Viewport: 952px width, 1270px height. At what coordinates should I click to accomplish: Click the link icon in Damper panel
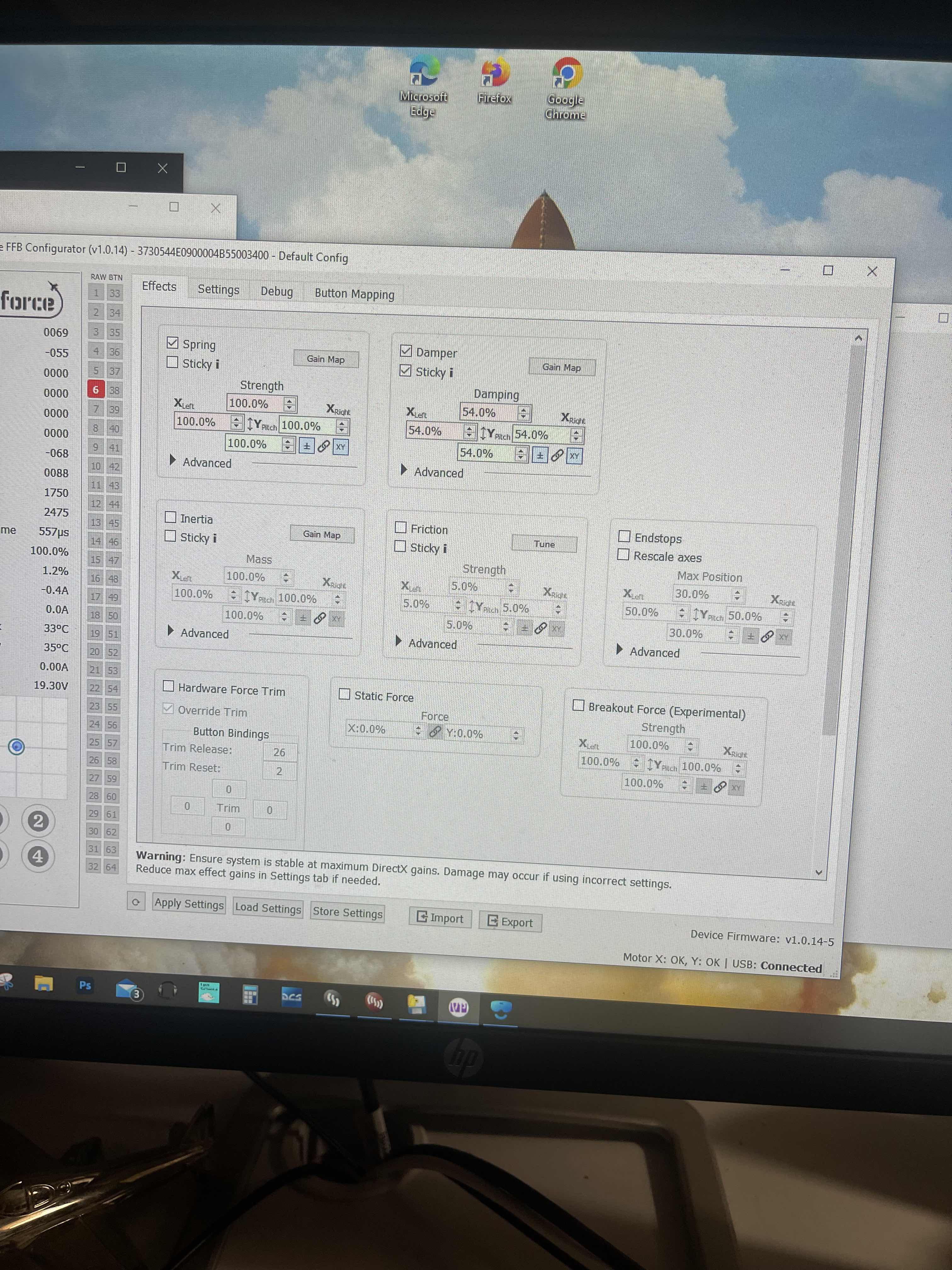[557, 455]
